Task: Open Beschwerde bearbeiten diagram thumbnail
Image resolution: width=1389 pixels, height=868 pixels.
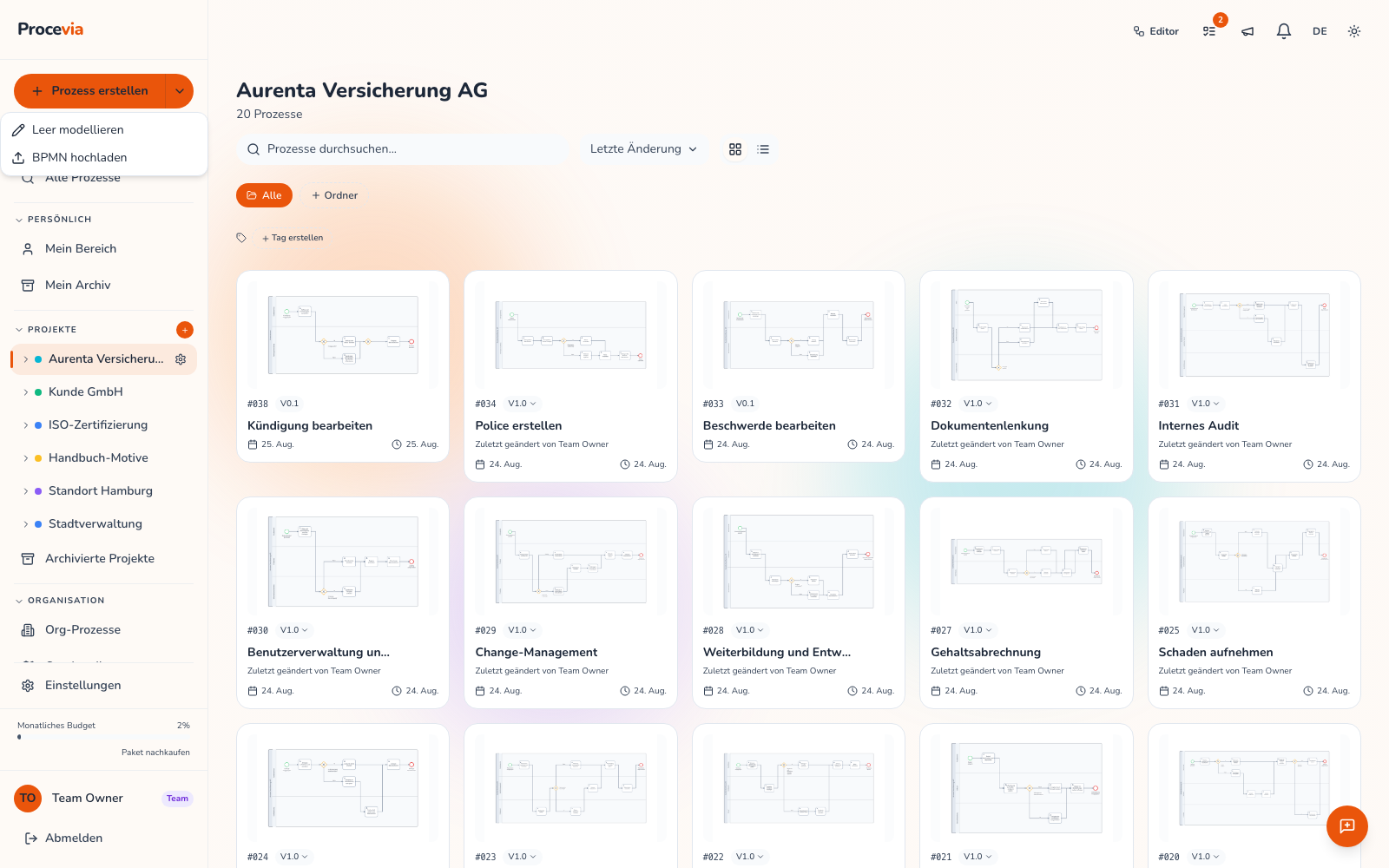Action: [799, 334]
